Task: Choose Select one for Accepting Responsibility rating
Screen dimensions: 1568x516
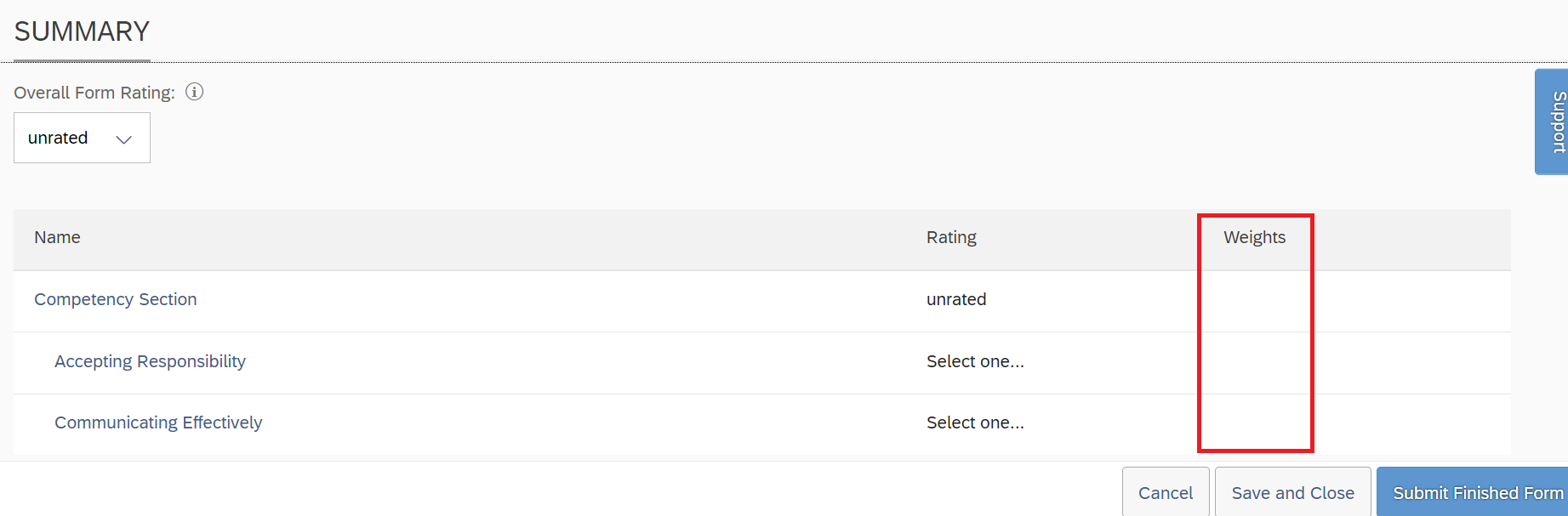Action: (975, 361)
